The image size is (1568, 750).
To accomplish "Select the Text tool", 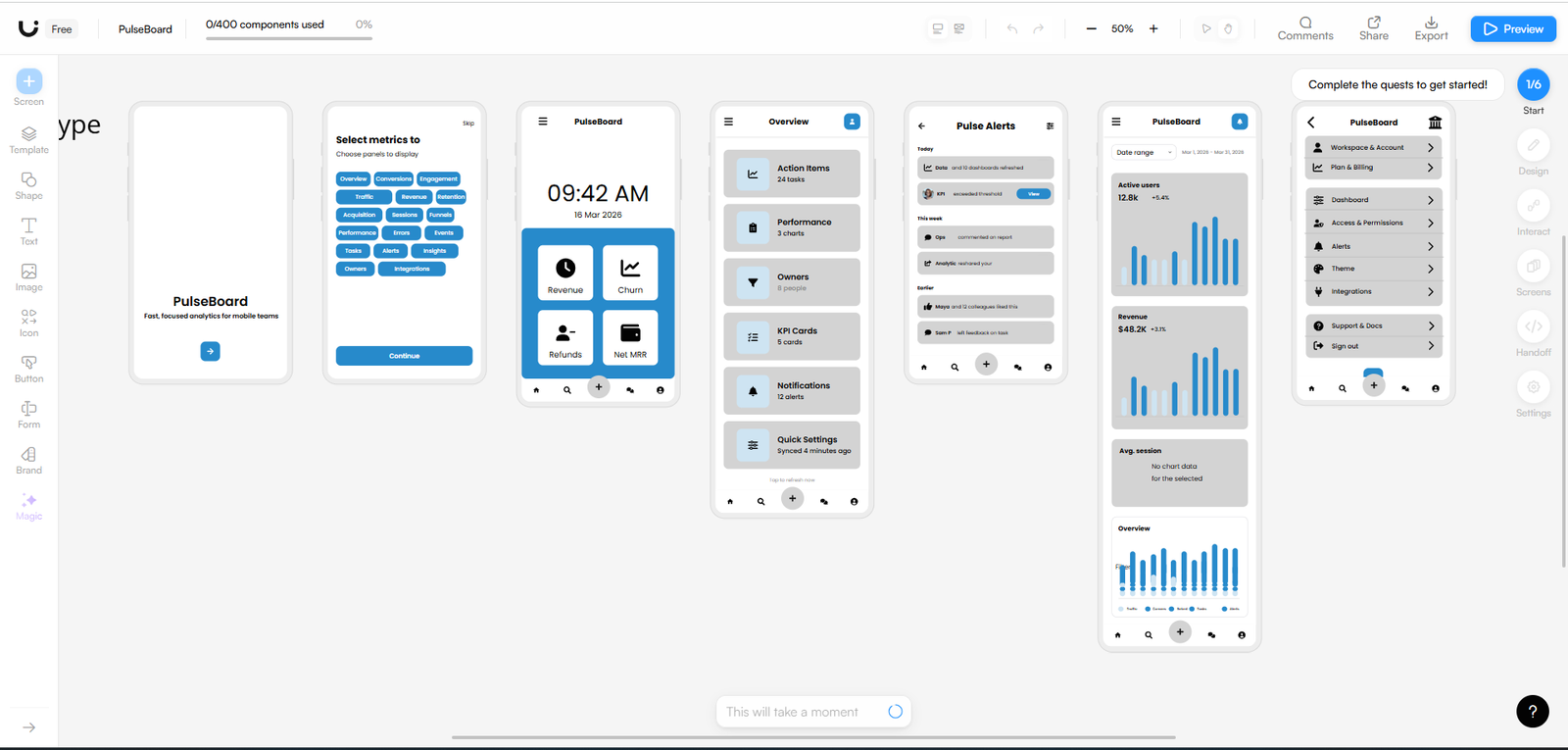I will coord(28,231).
